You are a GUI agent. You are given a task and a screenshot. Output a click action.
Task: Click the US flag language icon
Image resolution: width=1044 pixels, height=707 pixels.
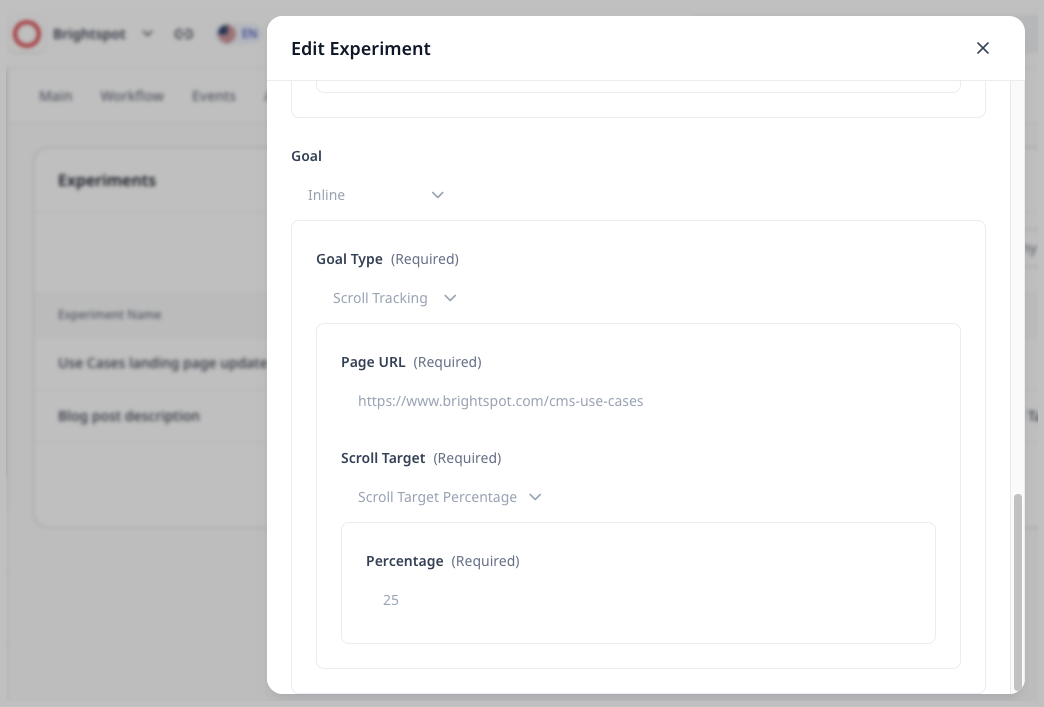[x=228, y=34]
